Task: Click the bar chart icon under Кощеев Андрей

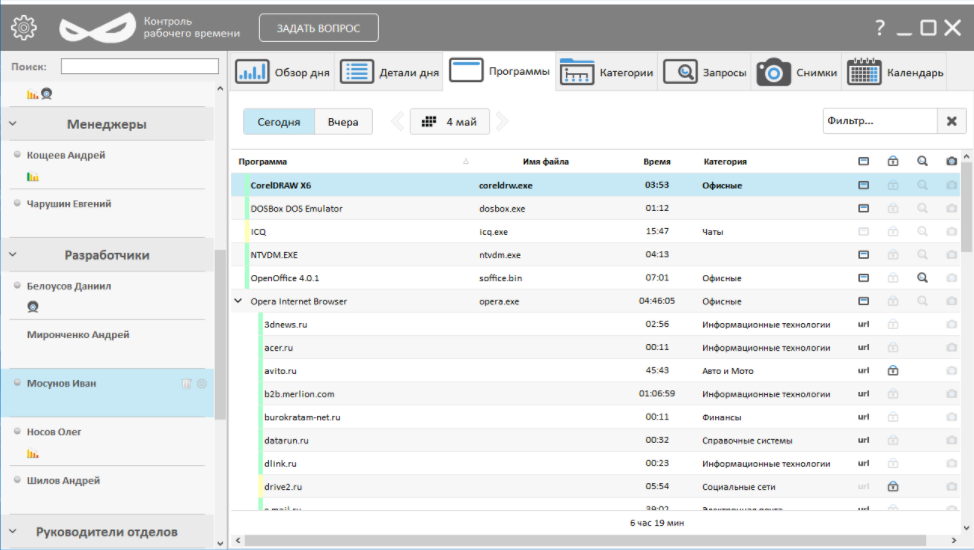Action: tap(33, 177)
